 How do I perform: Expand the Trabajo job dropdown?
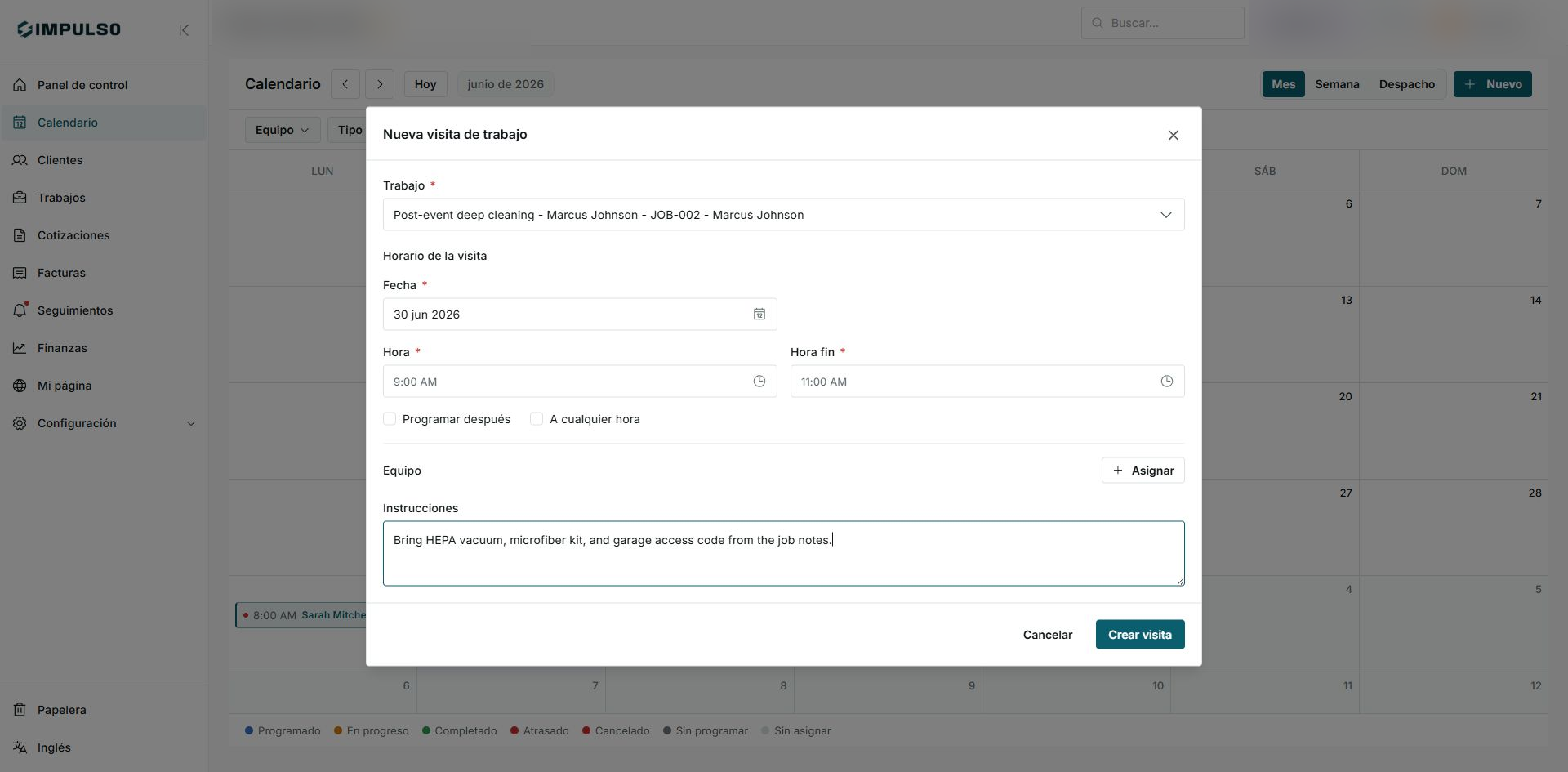coord(783,215)
